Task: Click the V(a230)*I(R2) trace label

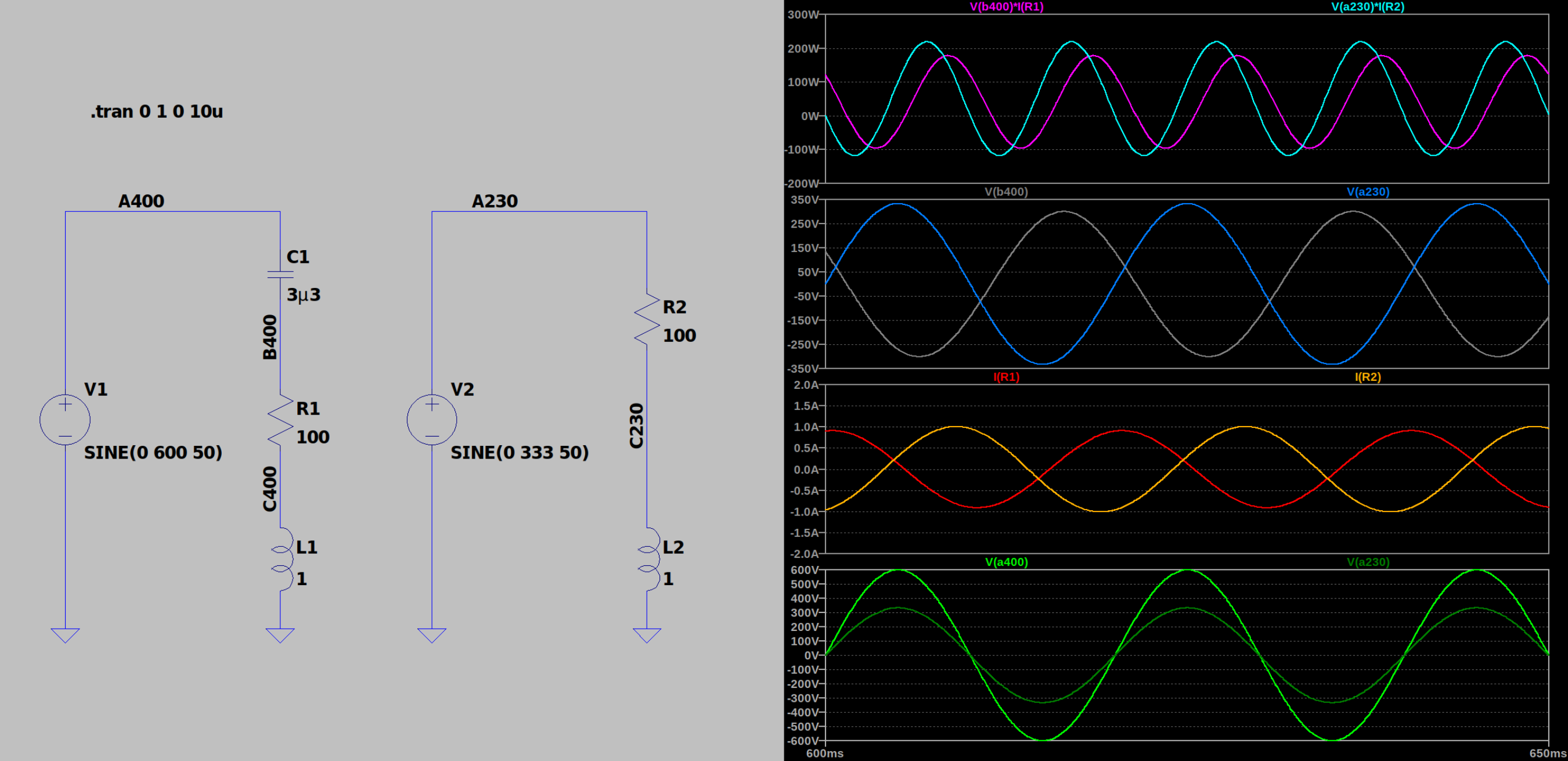Action: (x=1368, y=7)
